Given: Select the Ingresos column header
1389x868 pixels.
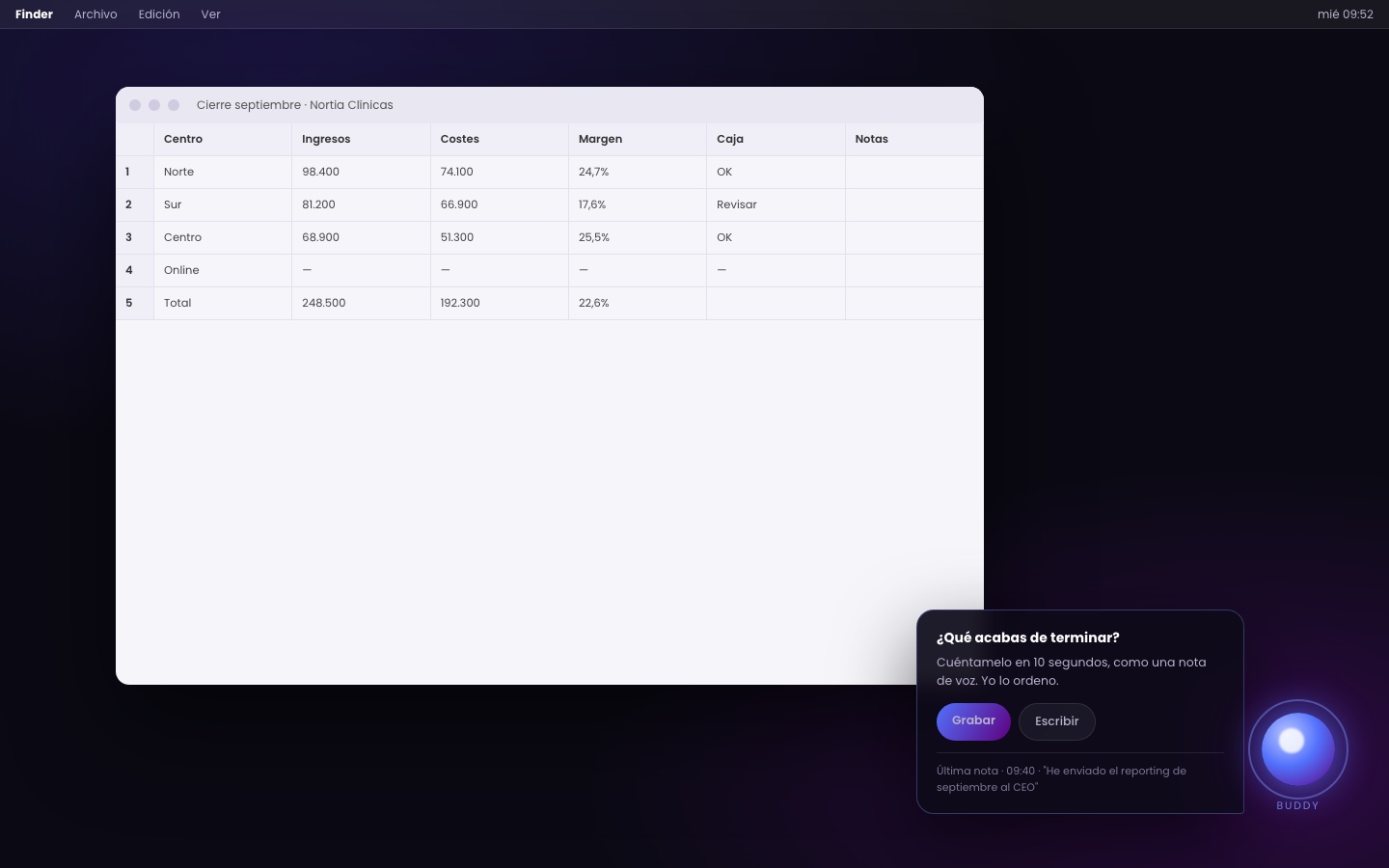Looking at the screenshot, I should (x=361, y=139).
